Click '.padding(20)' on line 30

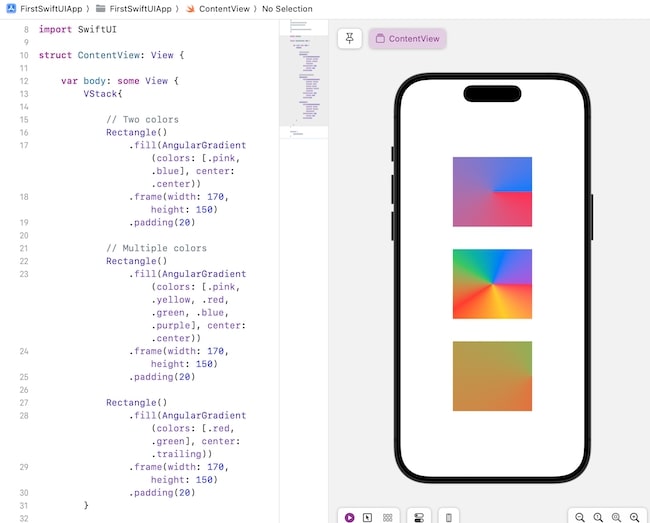pyautogui.click(x=162, y=493)
